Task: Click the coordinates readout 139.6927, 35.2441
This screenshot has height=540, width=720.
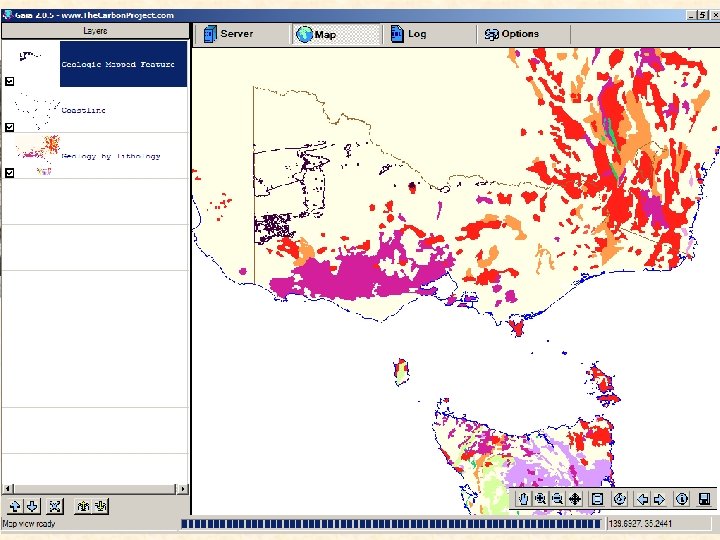Action: (640, 523)
